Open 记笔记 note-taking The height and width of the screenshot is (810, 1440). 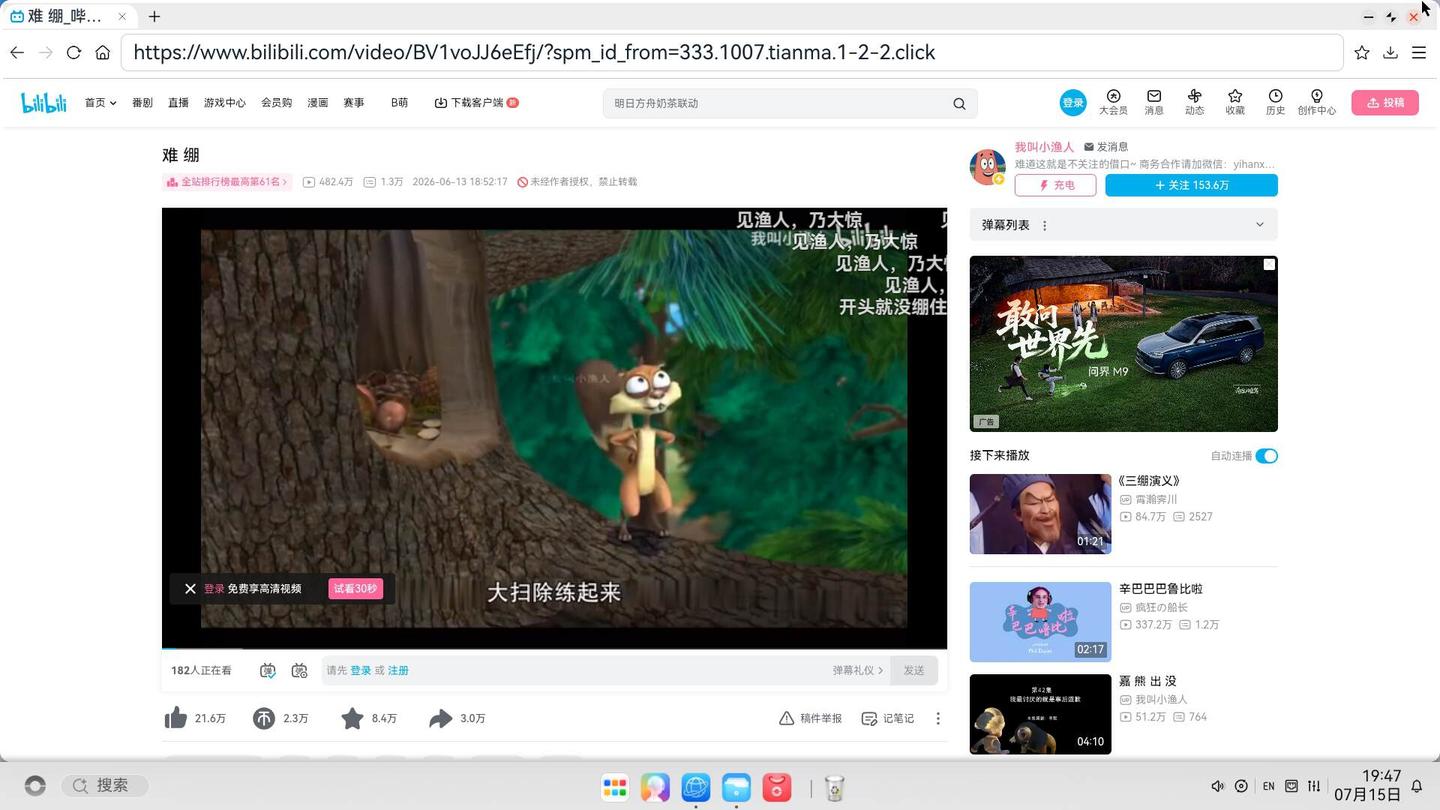(x=888, y=718)
